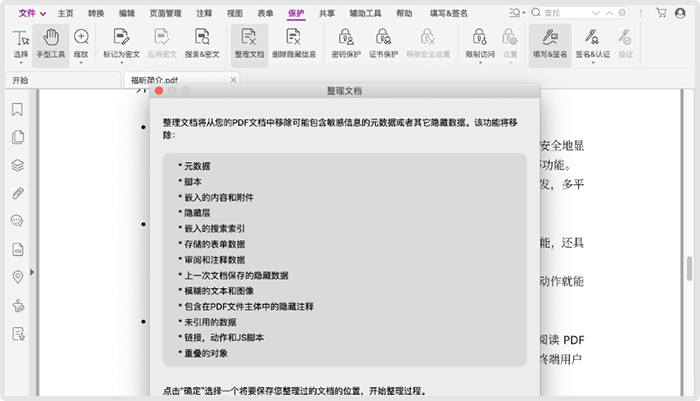Expand the 标记为密文 dropdown arrow
The width and height of the screenshot is (700, 401).
[x=121, y=63]
